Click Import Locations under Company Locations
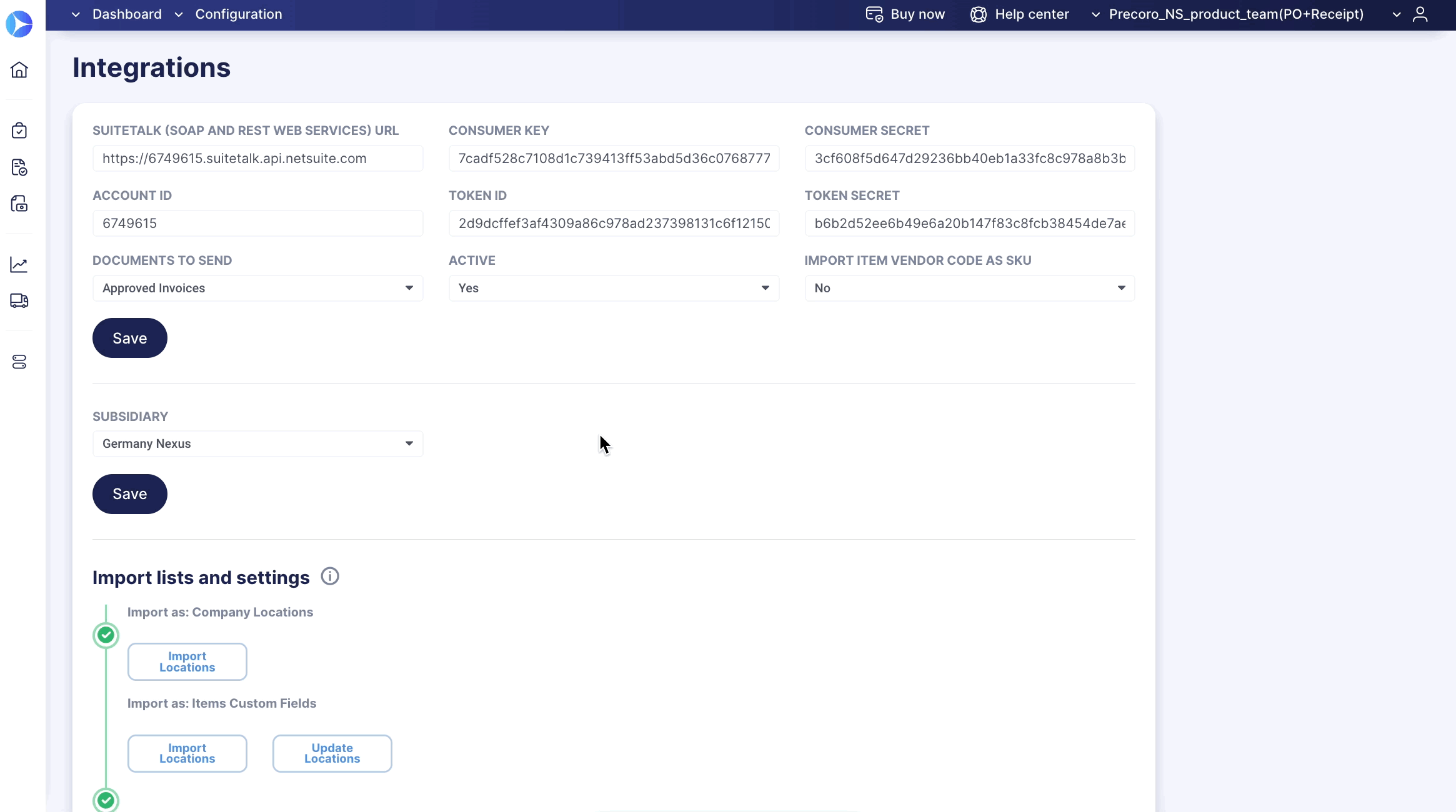 point(187,661)
